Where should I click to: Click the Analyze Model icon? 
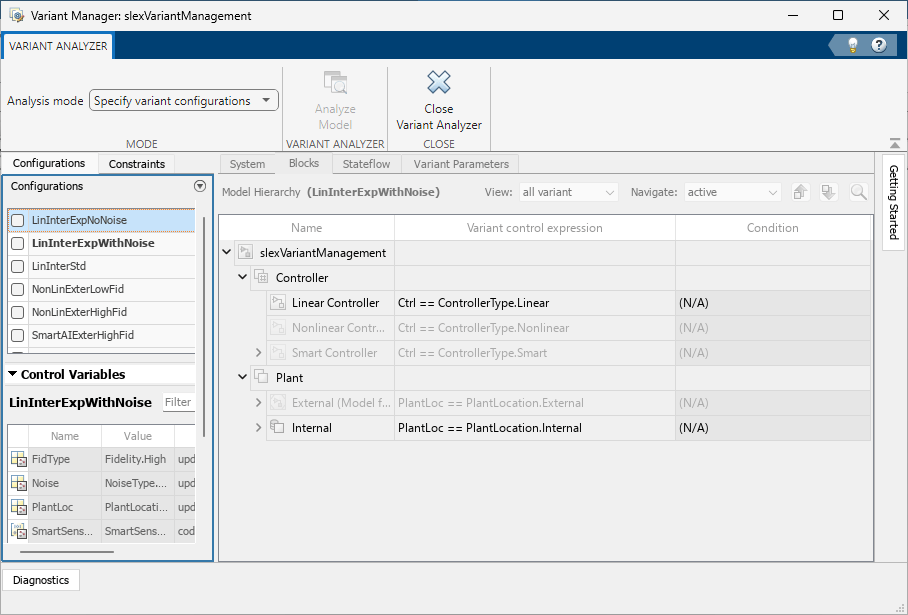(x=335, y=83)
